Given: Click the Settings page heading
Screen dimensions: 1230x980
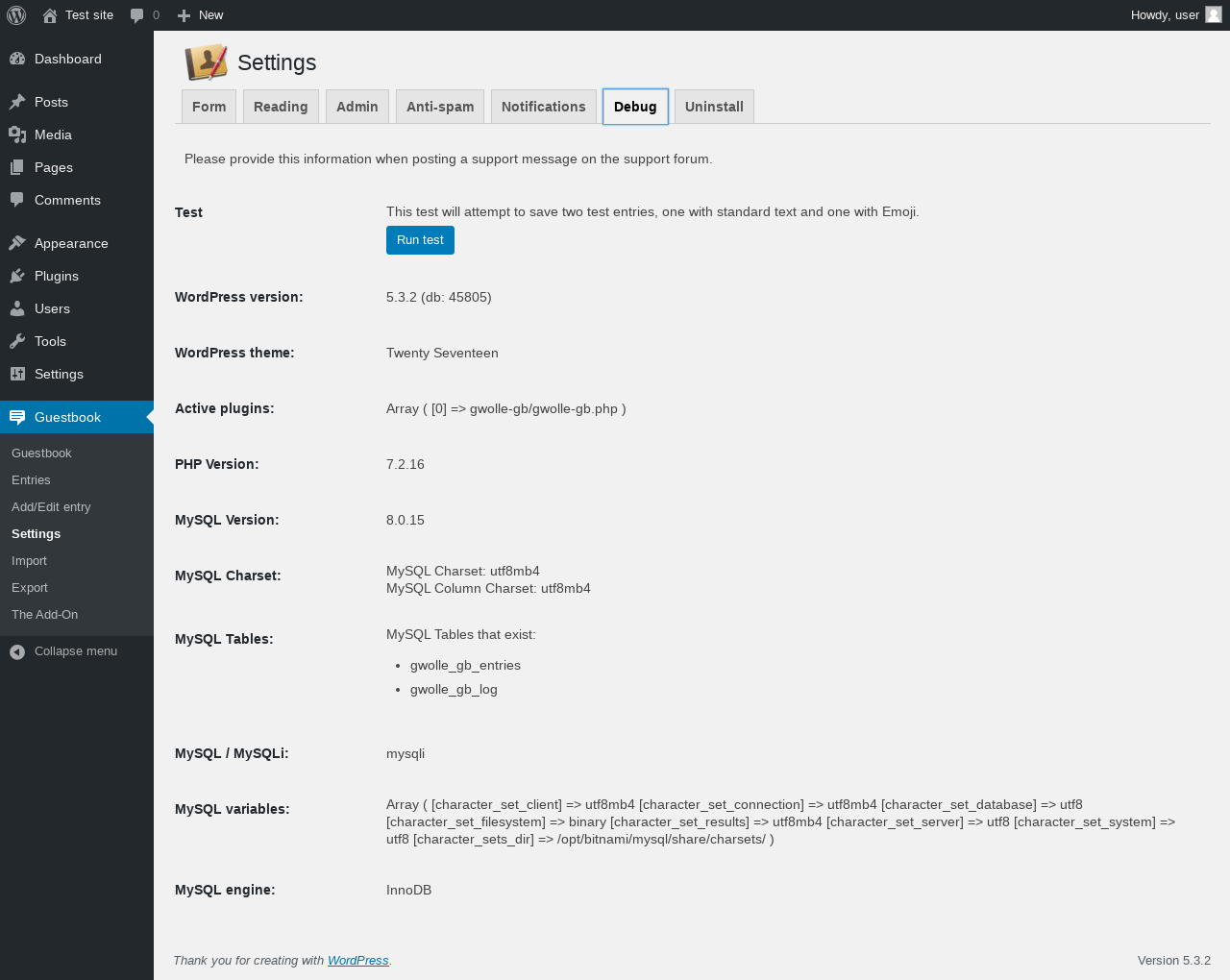Looking at the screenshot, I should (277, 62).
